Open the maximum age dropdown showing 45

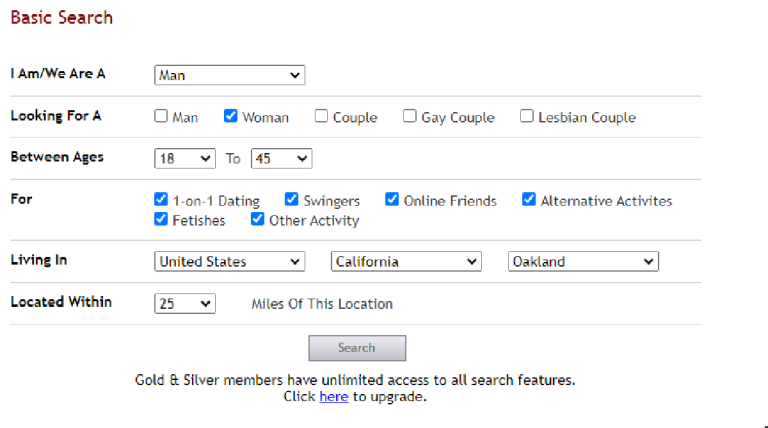282,159
